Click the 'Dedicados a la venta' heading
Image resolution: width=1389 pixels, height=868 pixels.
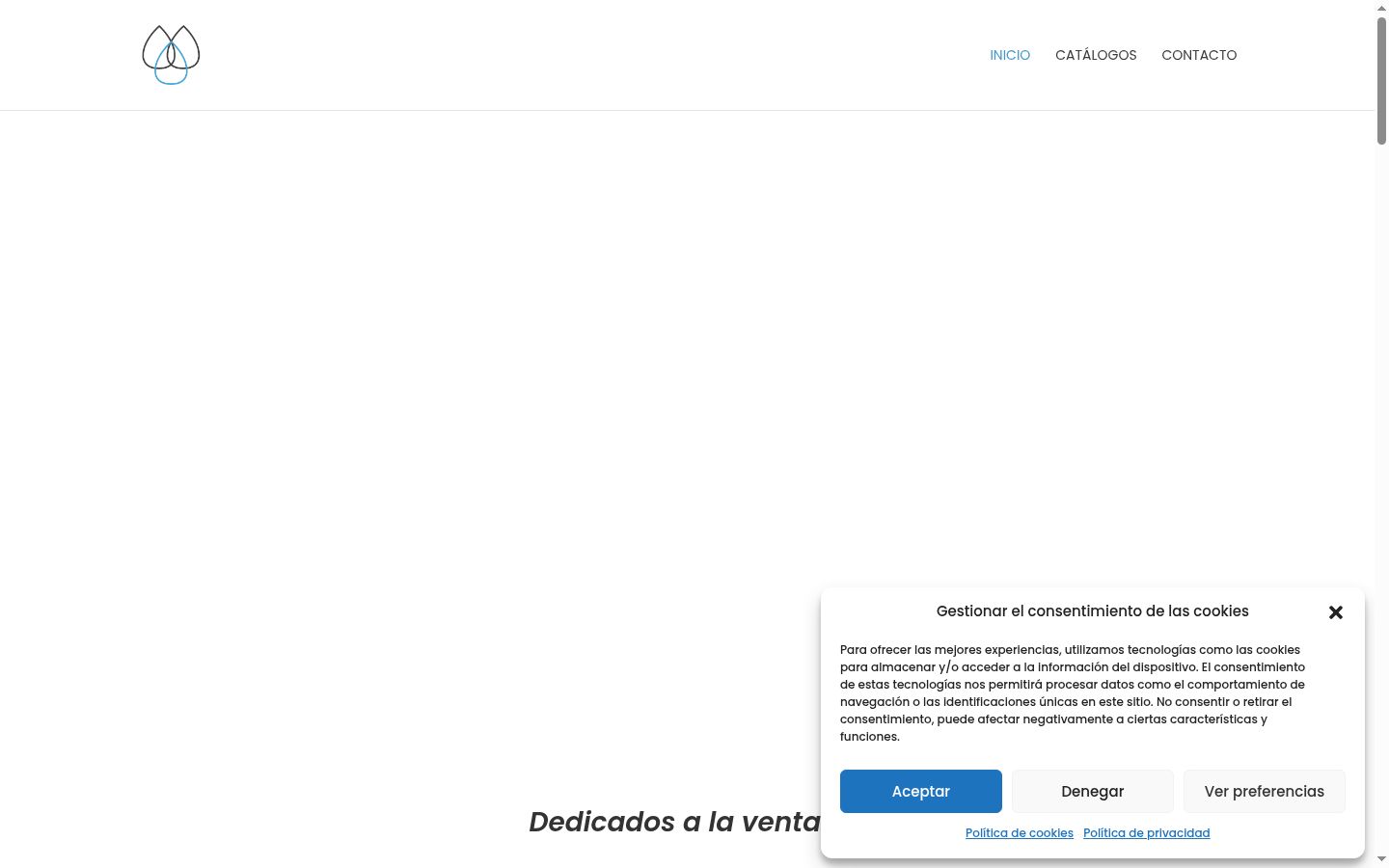pyautogui.click(x=674, y=822)
